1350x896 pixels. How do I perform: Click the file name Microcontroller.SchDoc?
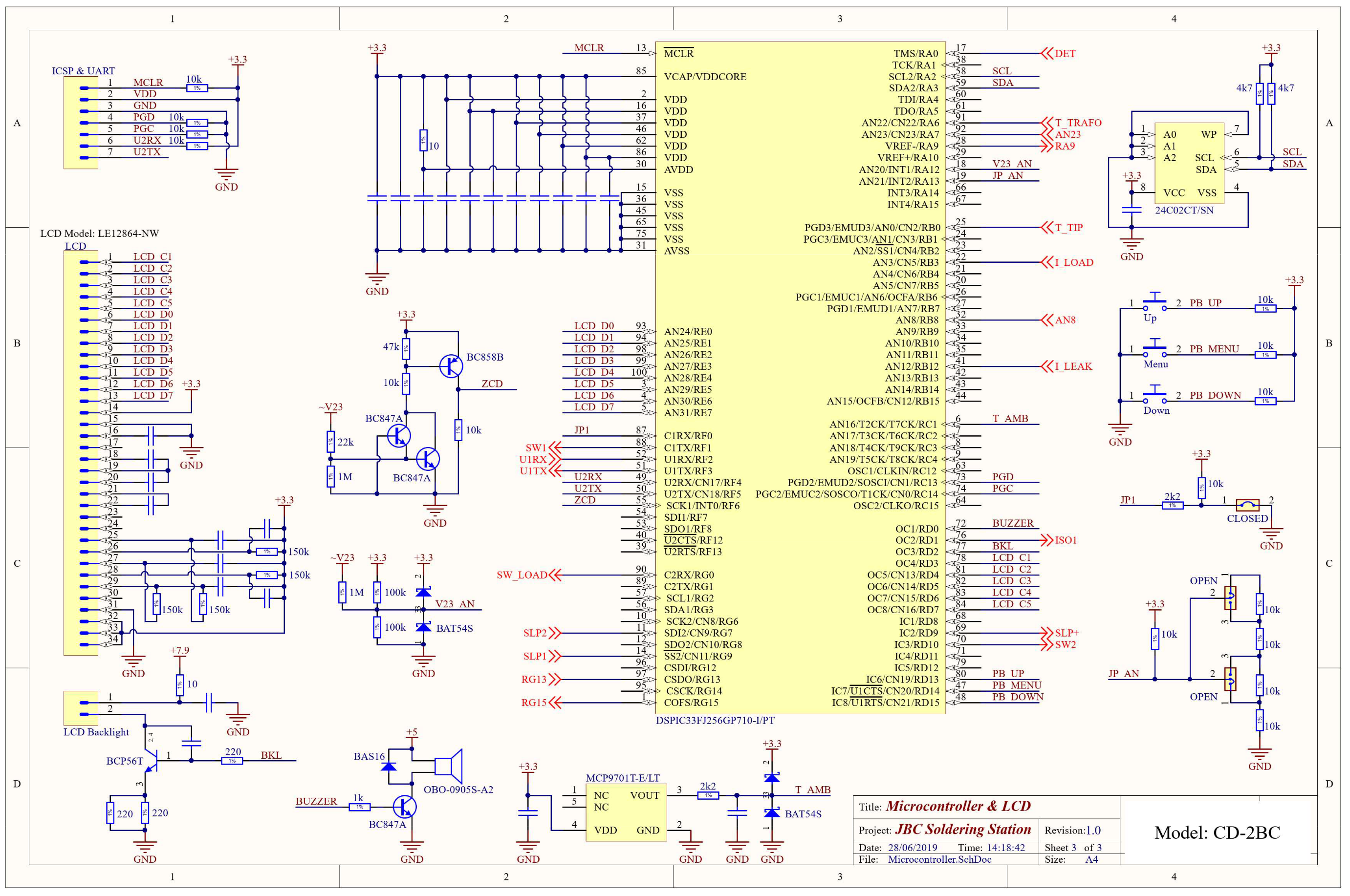[x=939, y=859]
